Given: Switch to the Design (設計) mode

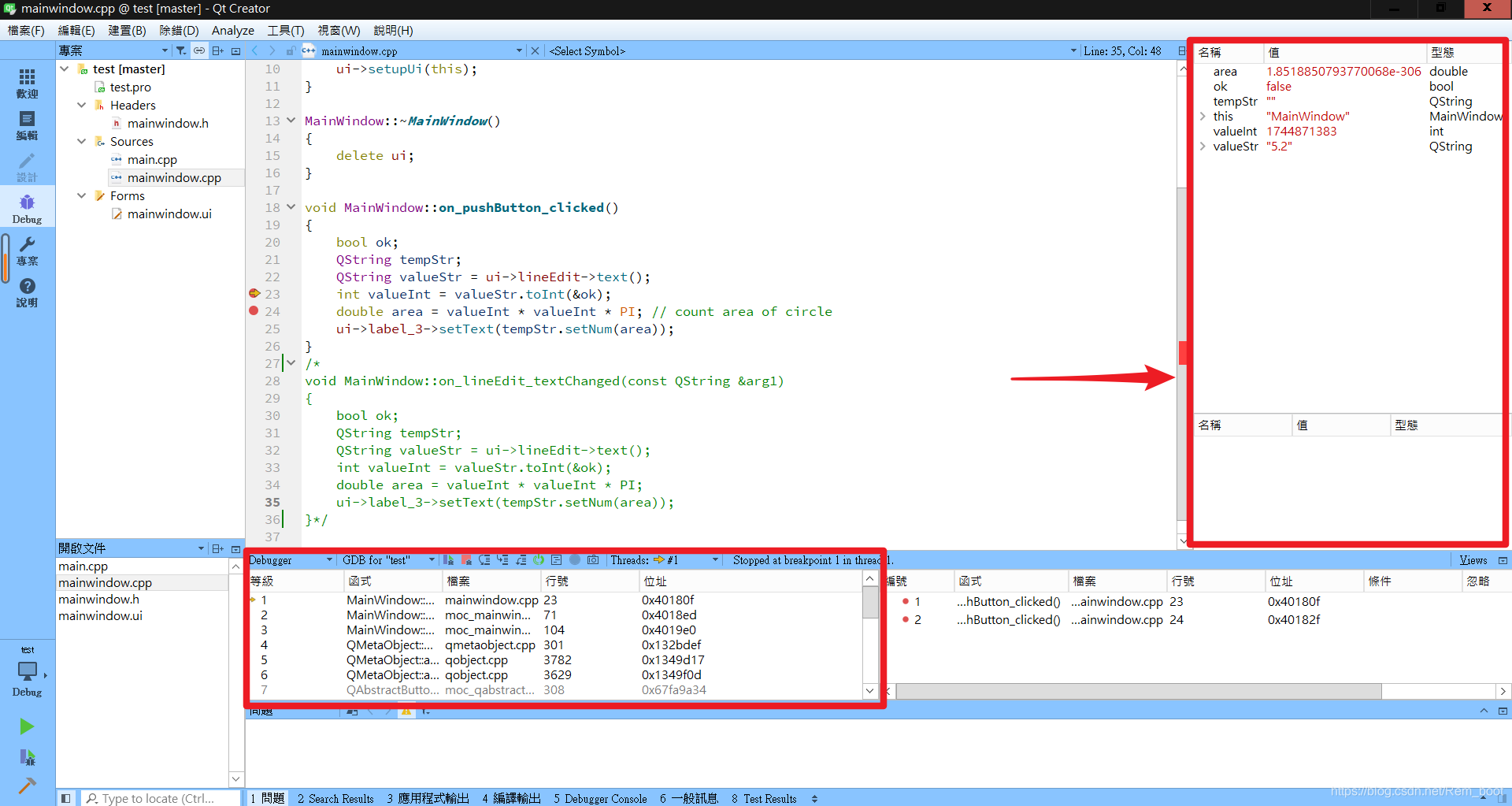Looking at the screenshot, I should (27, 167).
